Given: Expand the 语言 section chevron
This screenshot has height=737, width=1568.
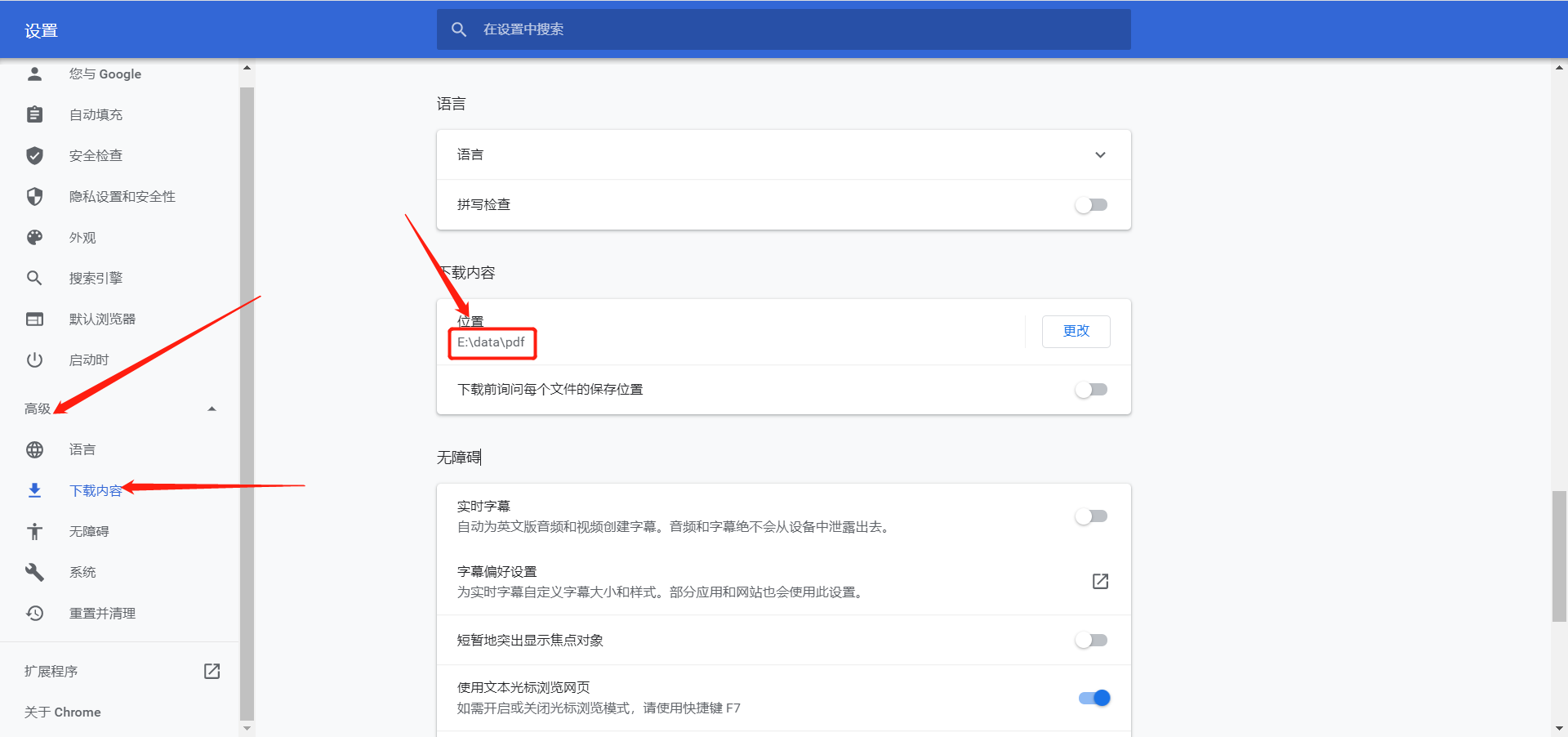Looking at the screenshot, I should (1100, 154).
